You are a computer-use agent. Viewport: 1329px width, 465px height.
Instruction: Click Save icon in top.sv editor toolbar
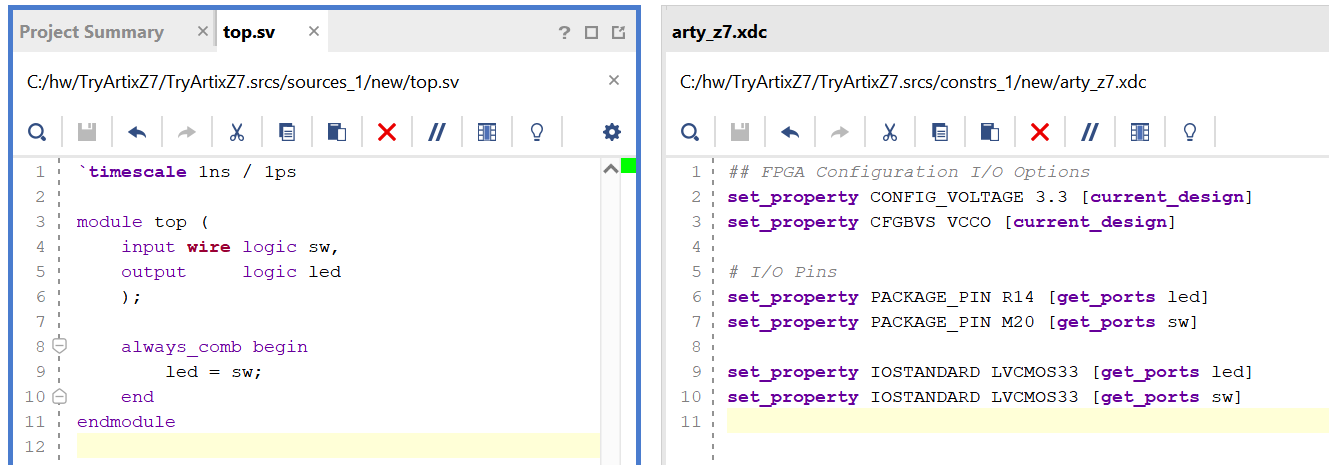(87, 132)
